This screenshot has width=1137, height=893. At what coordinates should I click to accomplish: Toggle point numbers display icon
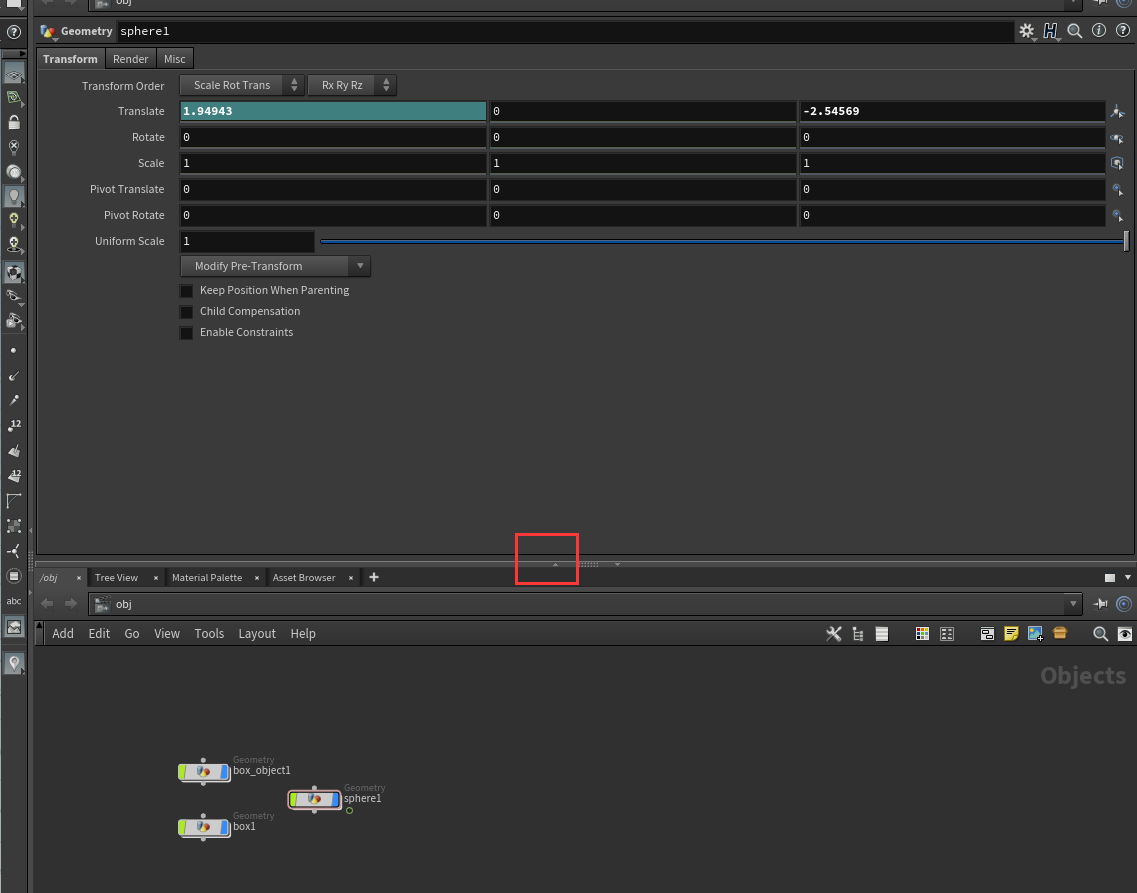pyautogui.click(x=14, y=425)
